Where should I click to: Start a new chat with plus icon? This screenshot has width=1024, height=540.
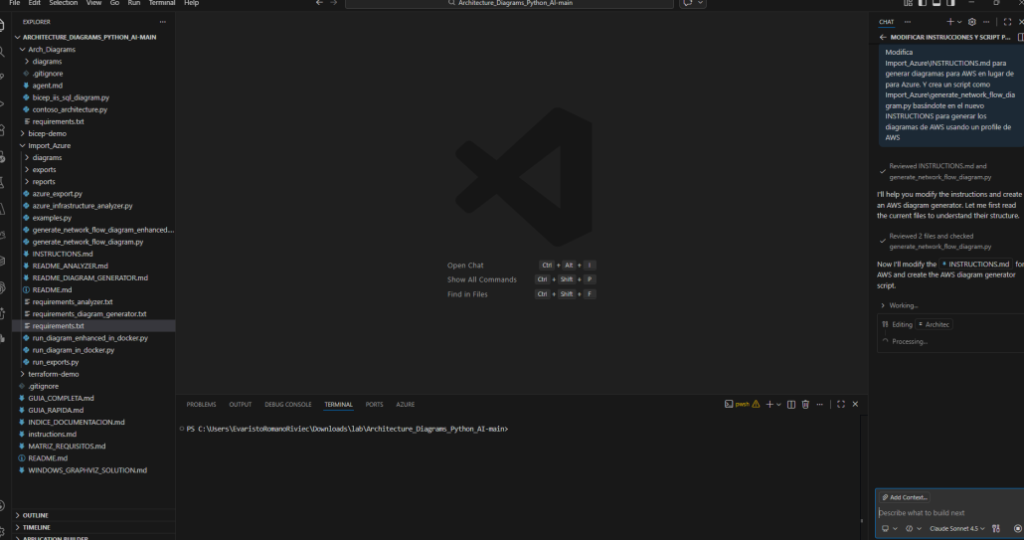[949, 21]
